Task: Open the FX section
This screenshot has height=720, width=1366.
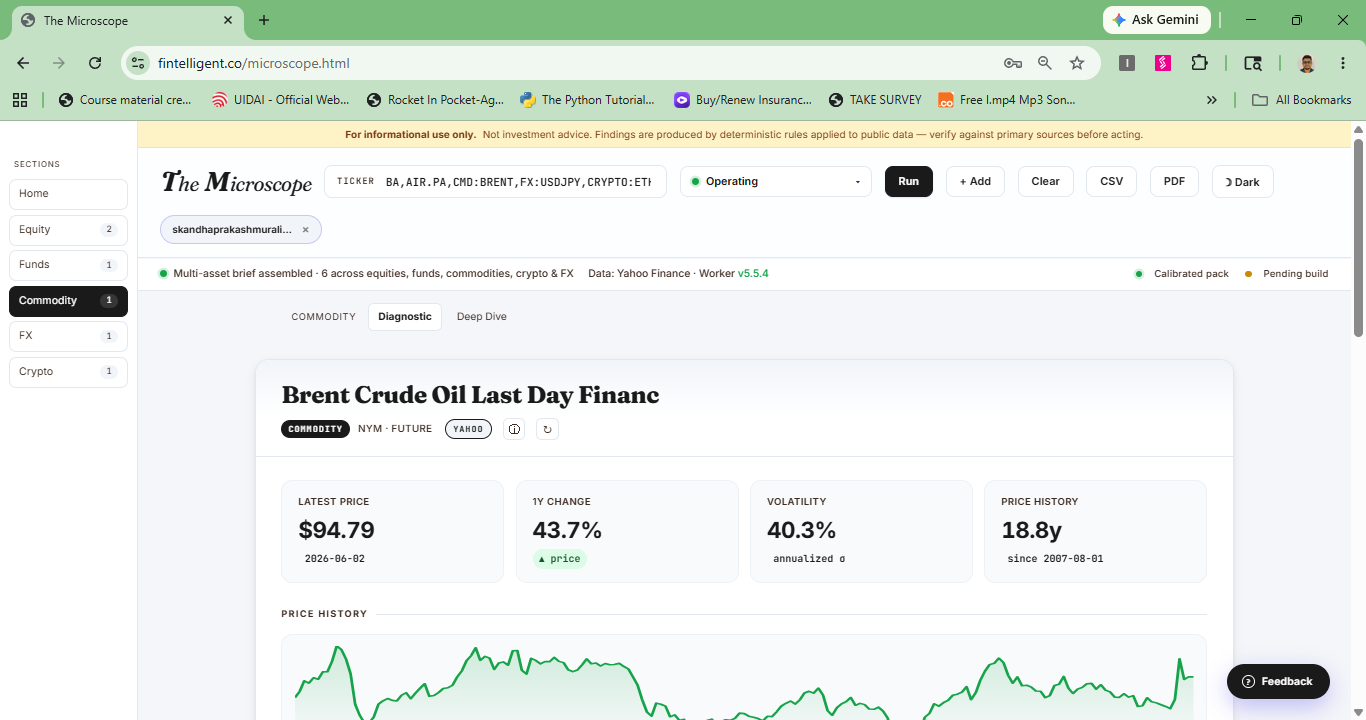Action: [x=68, y=336]
